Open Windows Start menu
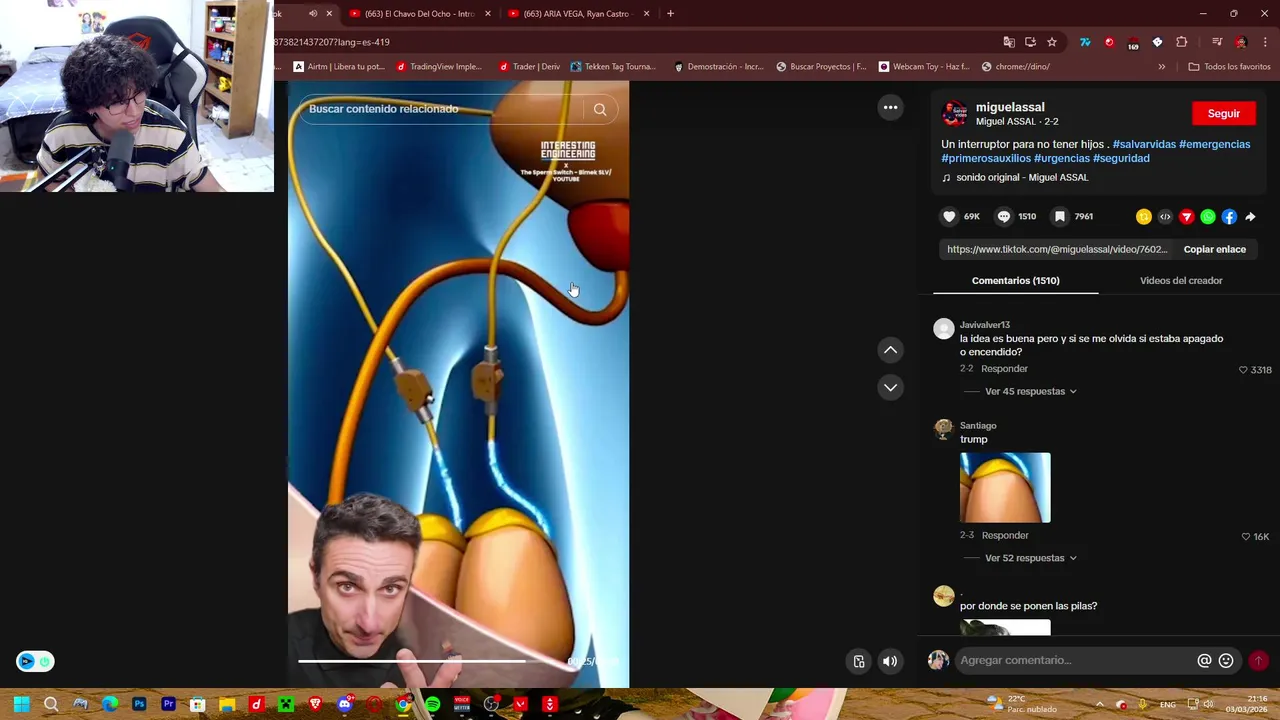This screenshot has height=720, width=1280. (21, 704)
